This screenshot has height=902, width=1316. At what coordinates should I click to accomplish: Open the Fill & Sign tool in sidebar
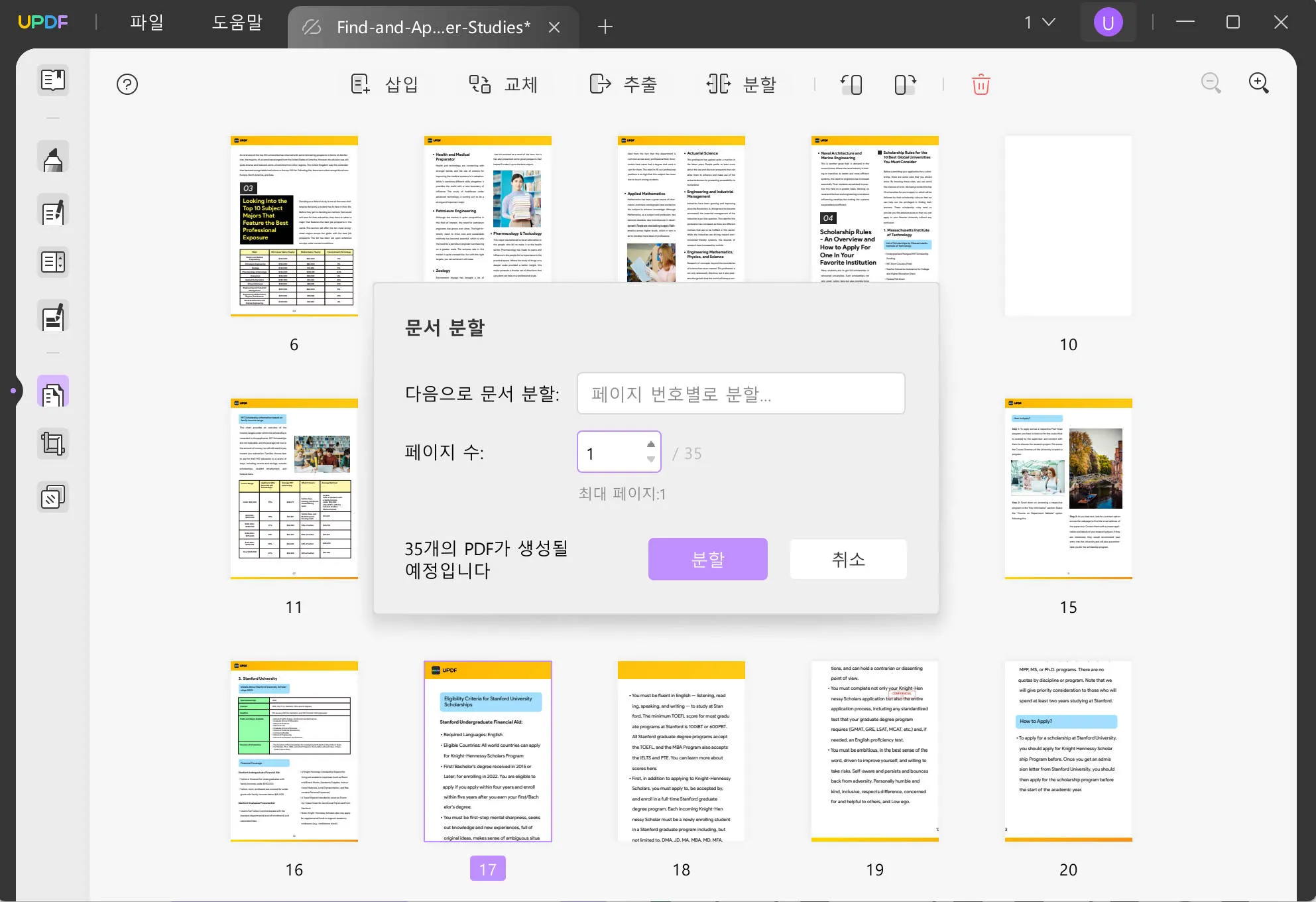pos(53,316)
